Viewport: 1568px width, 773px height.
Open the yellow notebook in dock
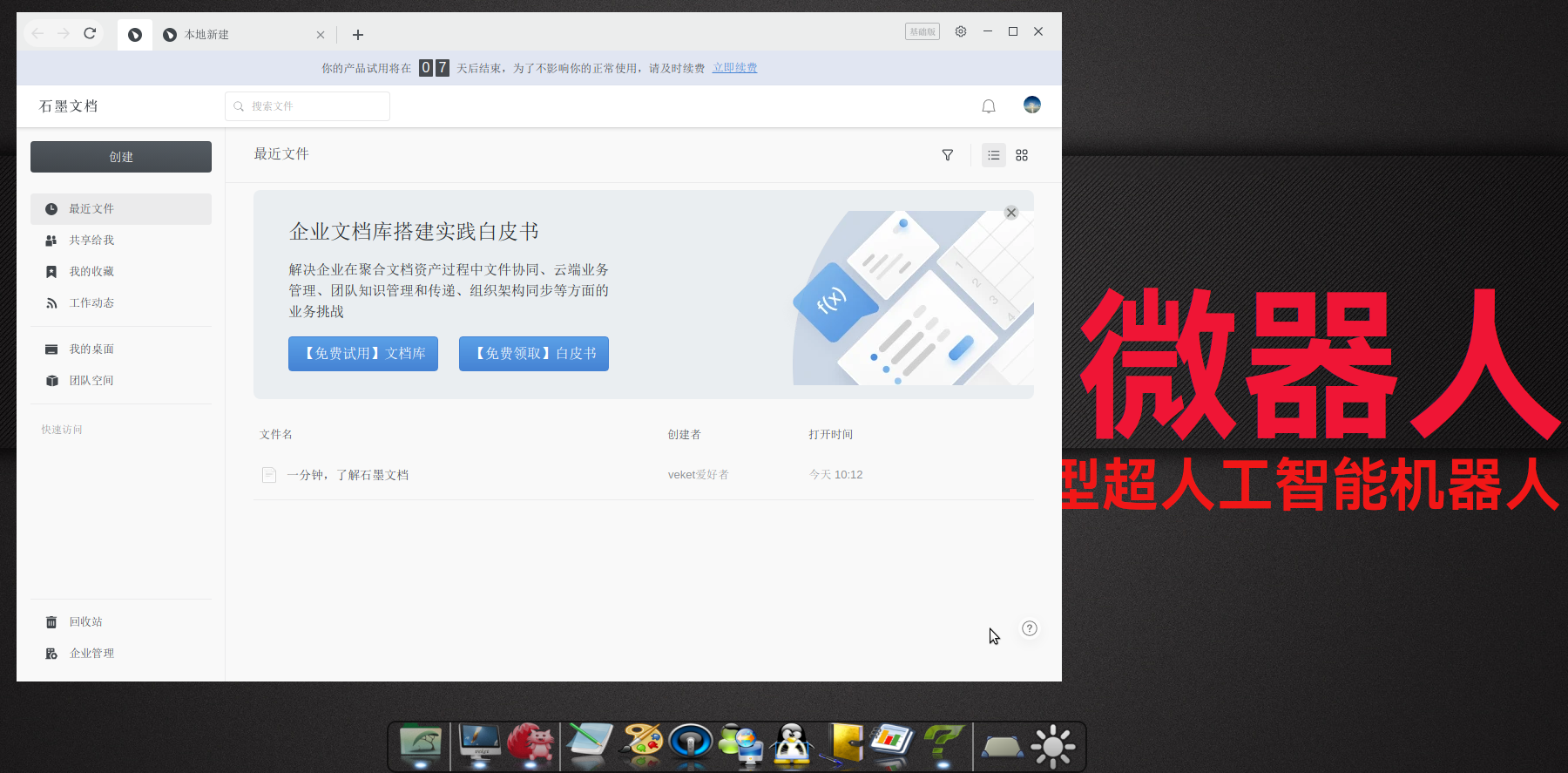click(842, 746)
